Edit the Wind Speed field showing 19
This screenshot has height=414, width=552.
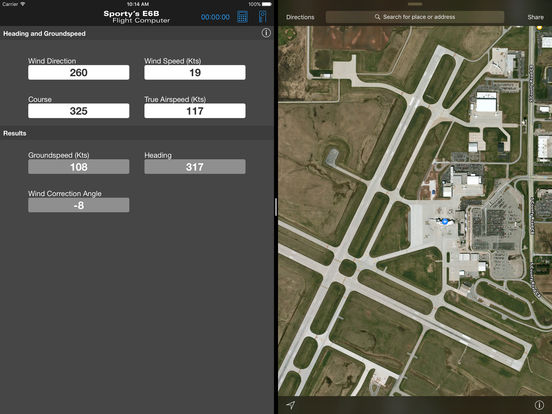click(195, 73)
